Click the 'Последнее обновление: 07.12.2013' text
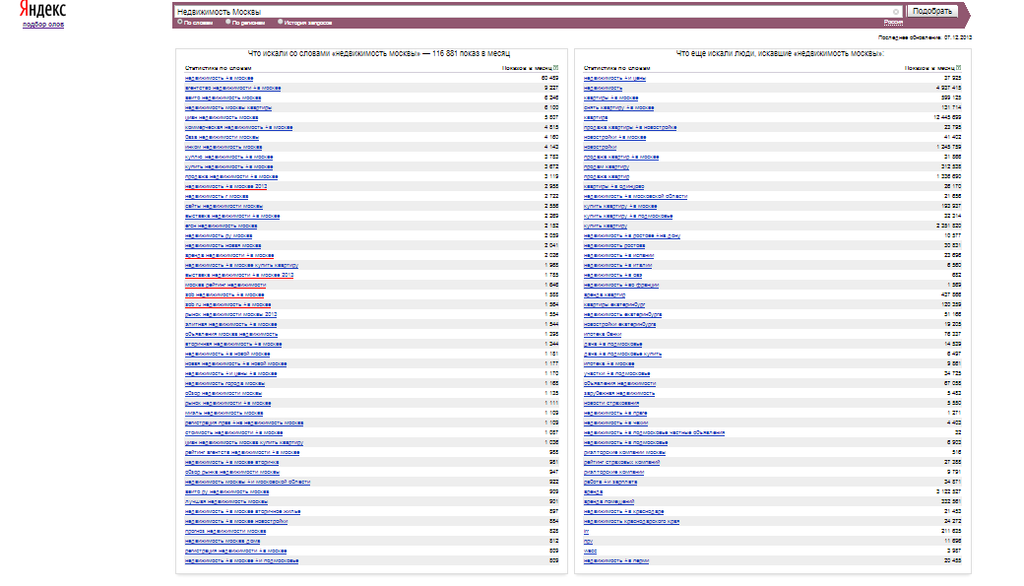This screenshot has height=586, width=1024. 925,37
